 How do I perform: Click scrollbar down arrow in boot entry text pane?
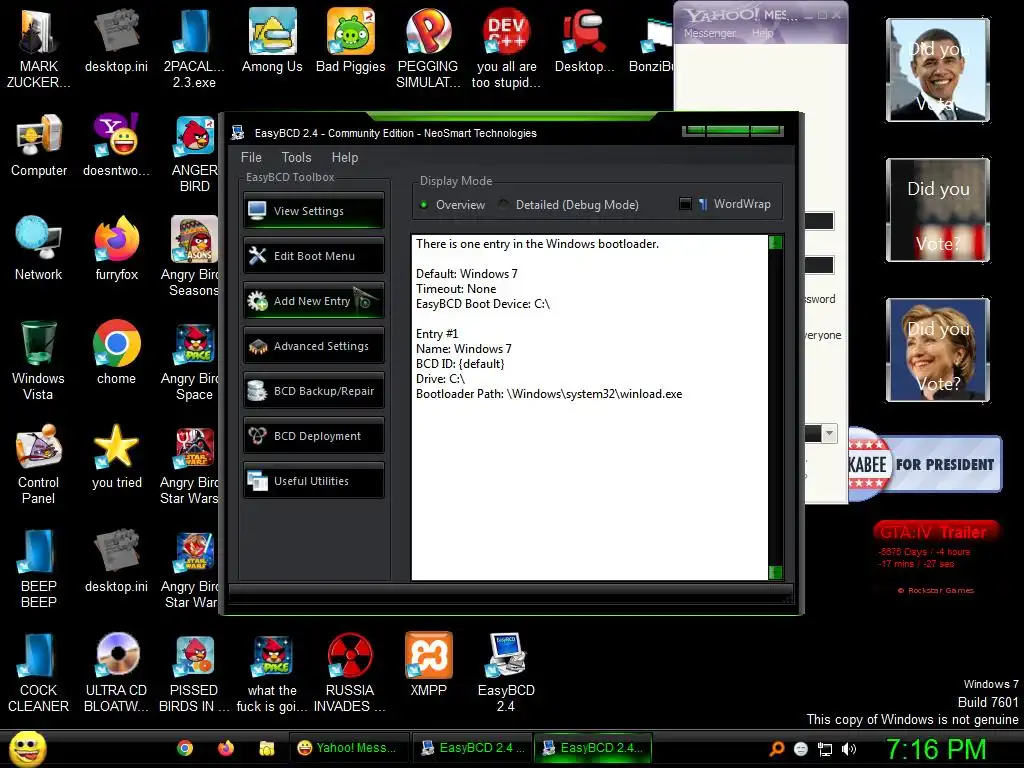(775, 572)
